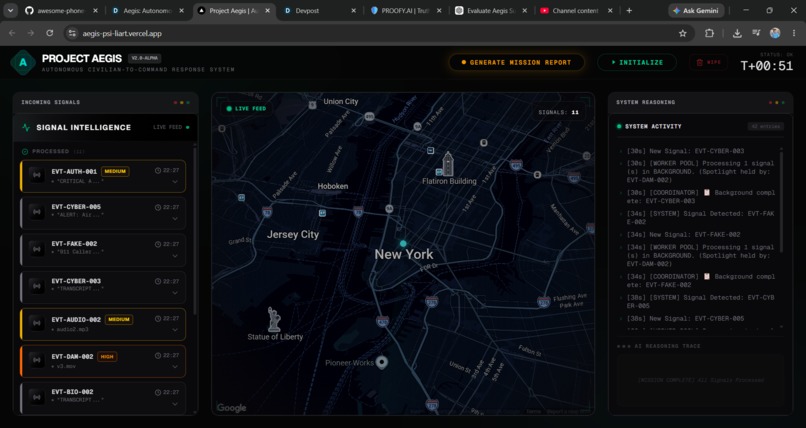
Task: Reload the page with the refresh icon
Action: point(50,33)
